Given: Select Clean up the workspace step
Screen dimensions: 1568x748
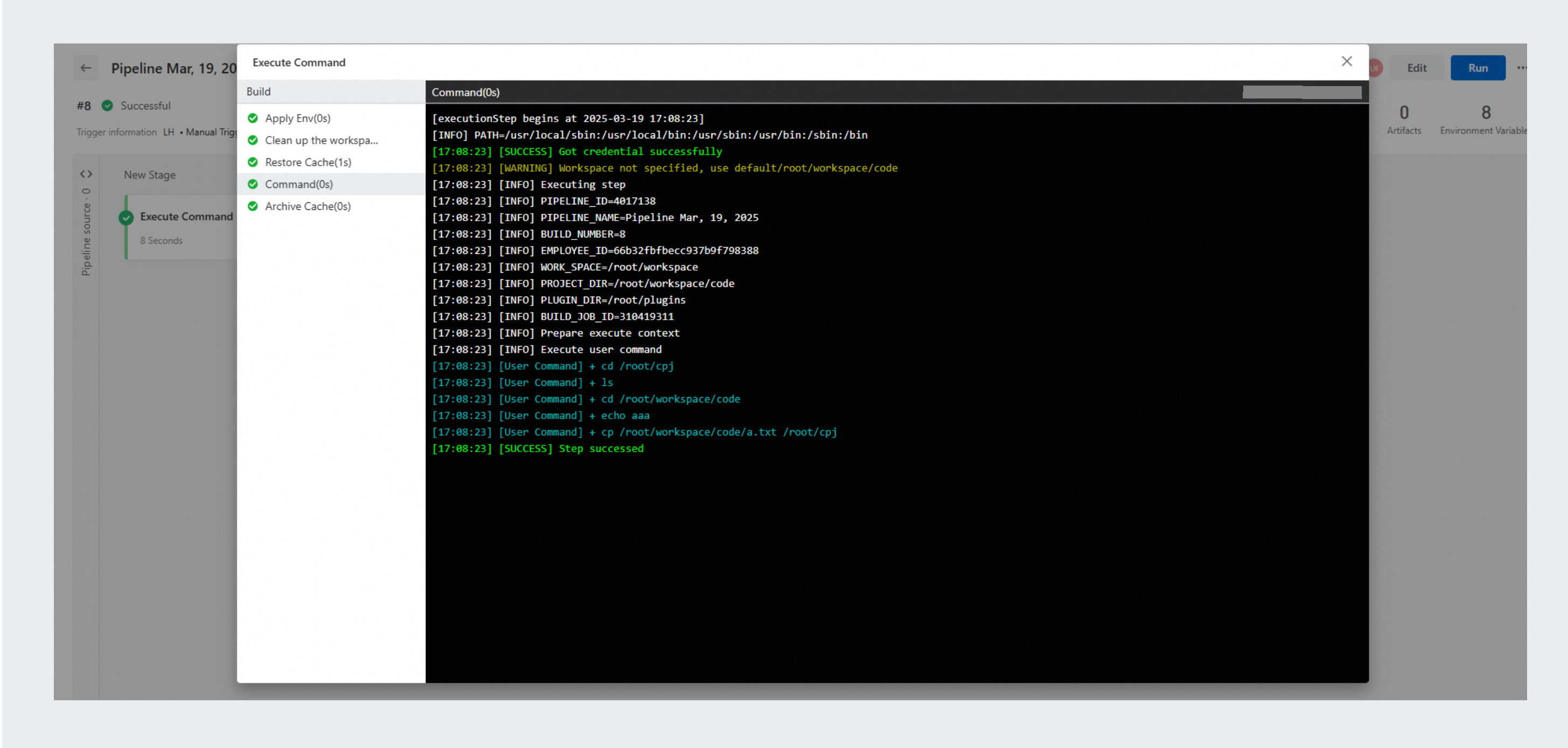Looking at the screenshot, I should (x=321, y=140).
